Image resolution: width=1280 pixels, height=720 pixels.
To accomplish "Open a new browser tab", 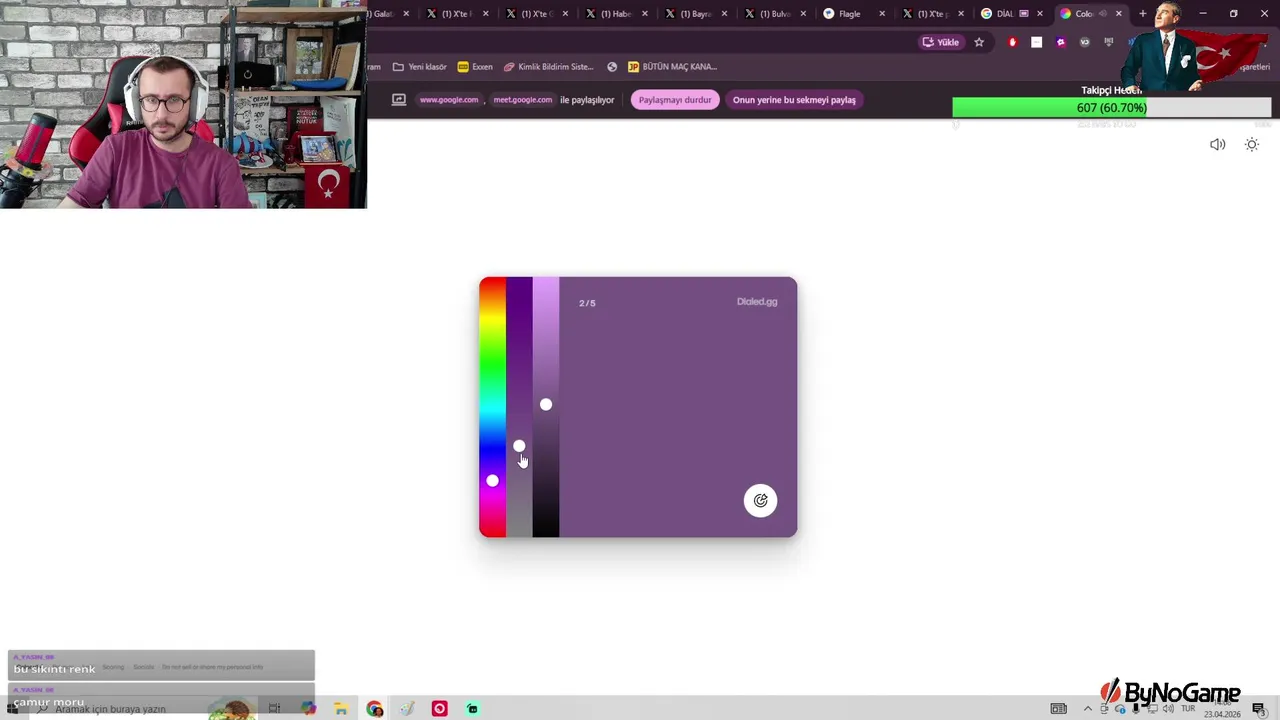I will click(x=1143, y=14).
